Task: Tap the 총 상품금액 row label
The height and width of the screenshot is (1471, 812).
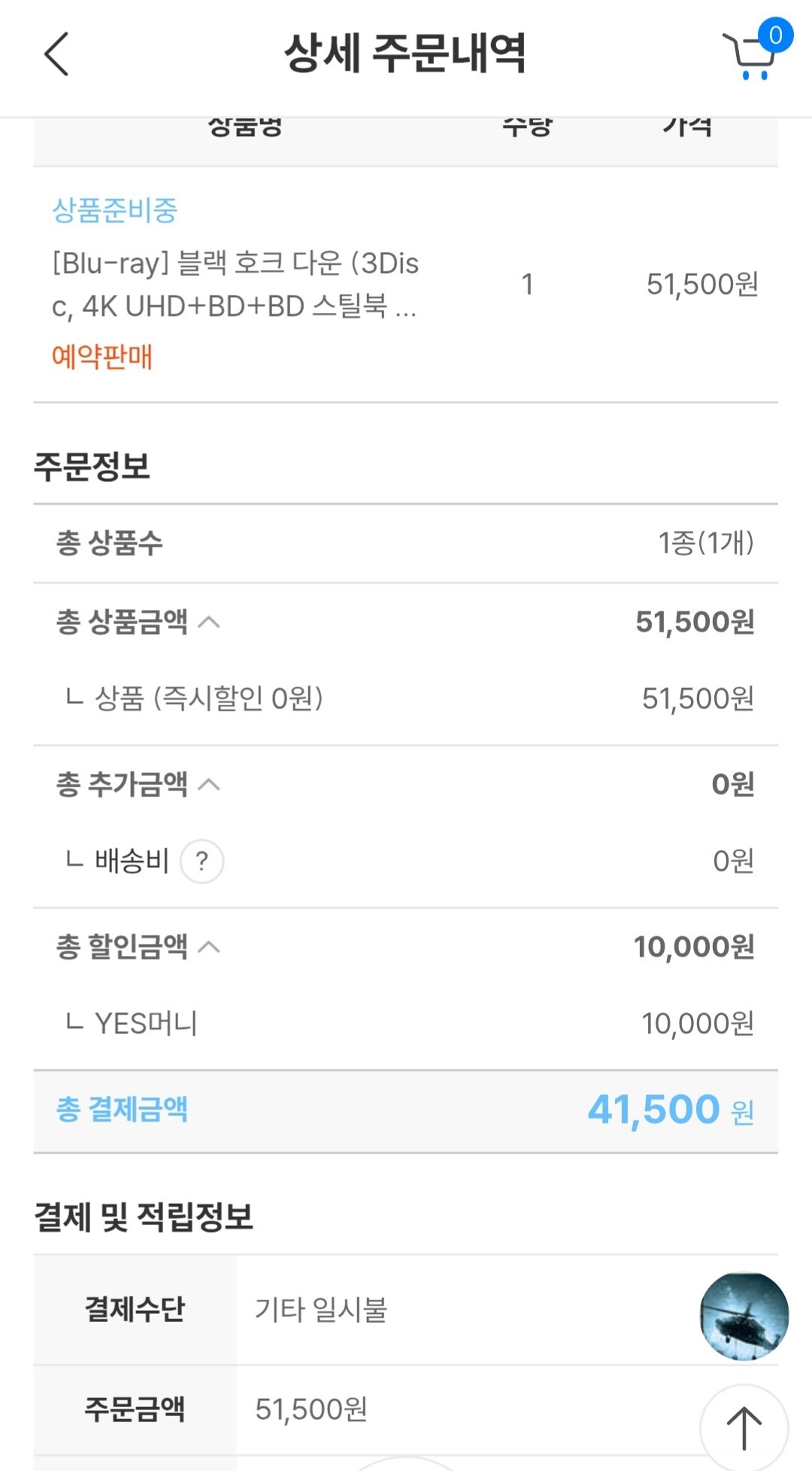Action: pos(122,622)
